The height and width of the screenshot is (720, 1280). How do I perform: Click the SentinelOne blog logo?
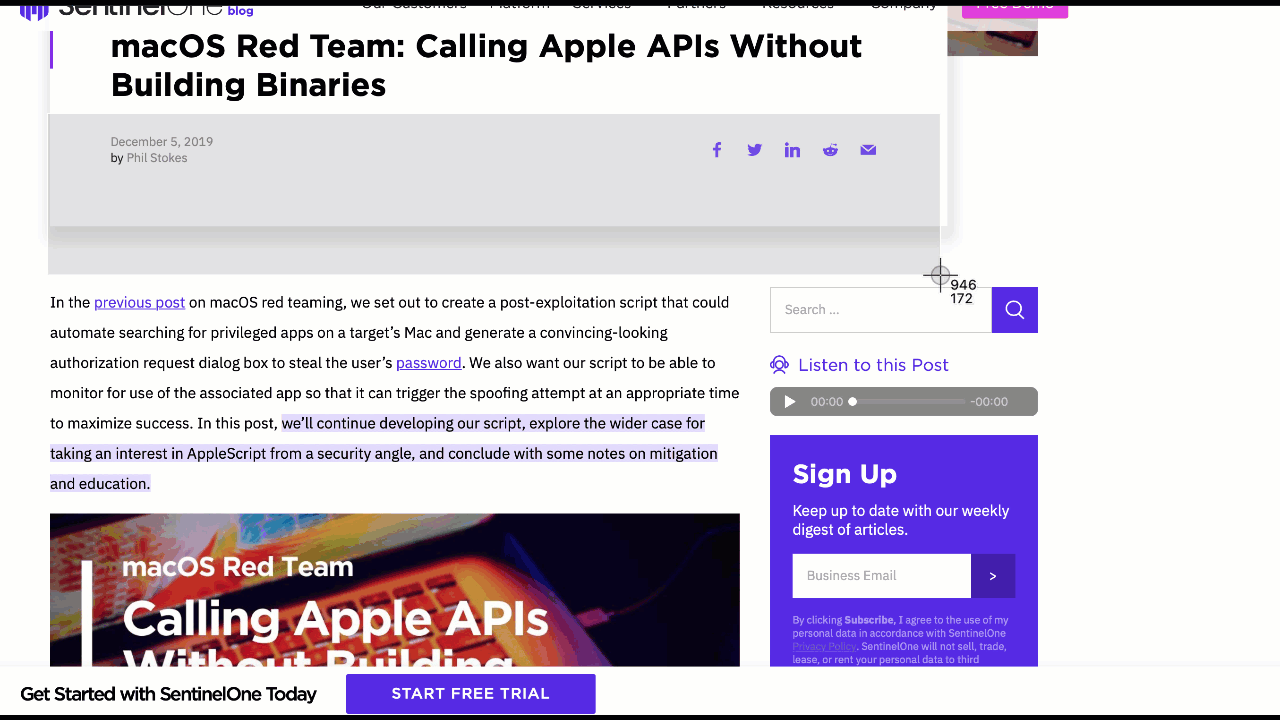[135, 9]
